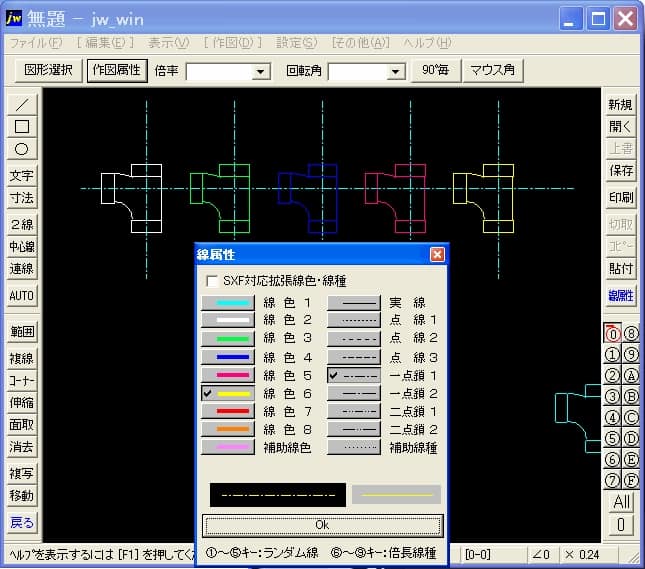
Task: Click 貼付 to paste
Action: coord(620,269)
